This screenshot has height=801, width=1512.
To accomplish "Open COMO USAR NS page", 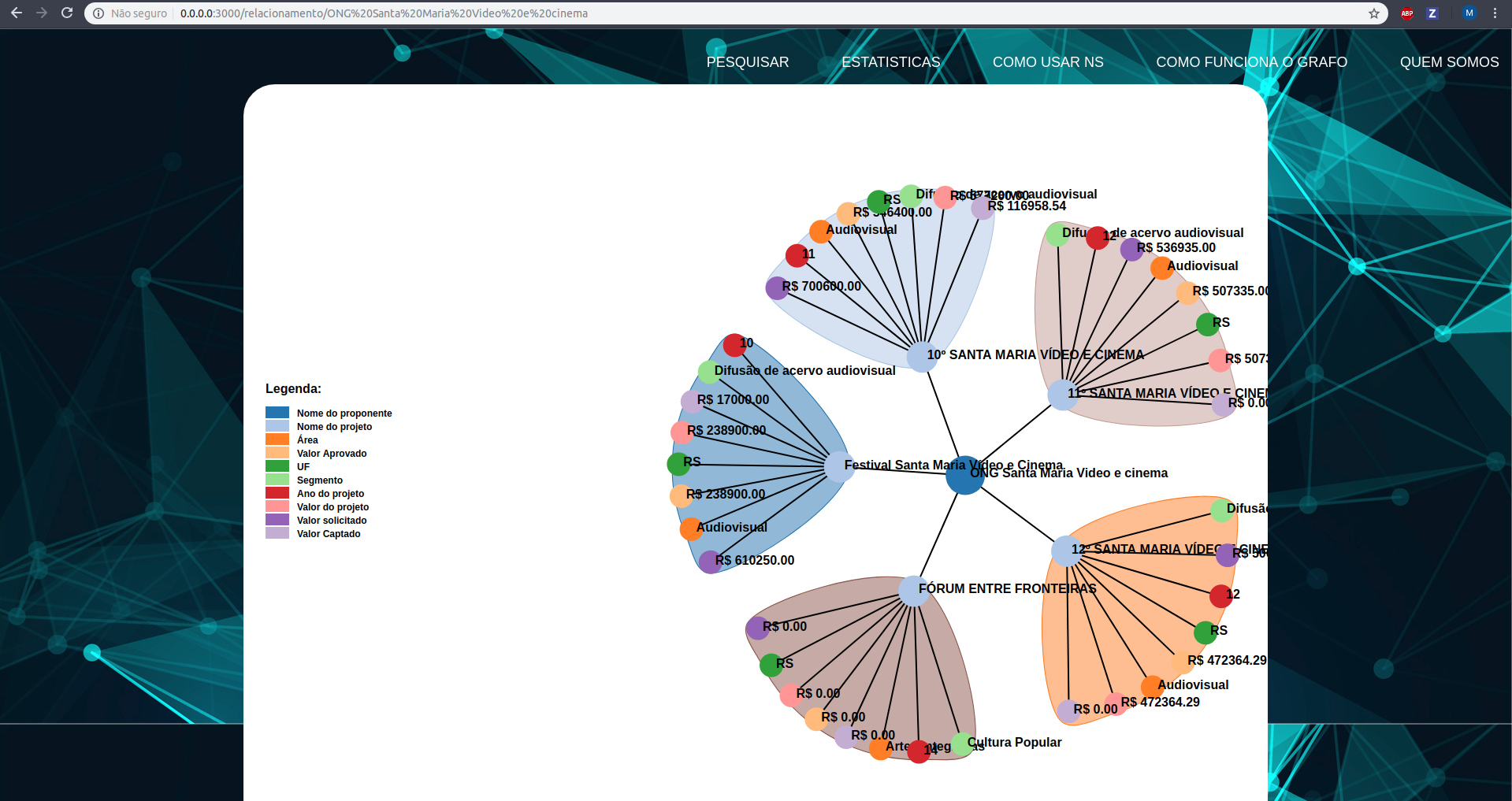I will pos(1048,62).
